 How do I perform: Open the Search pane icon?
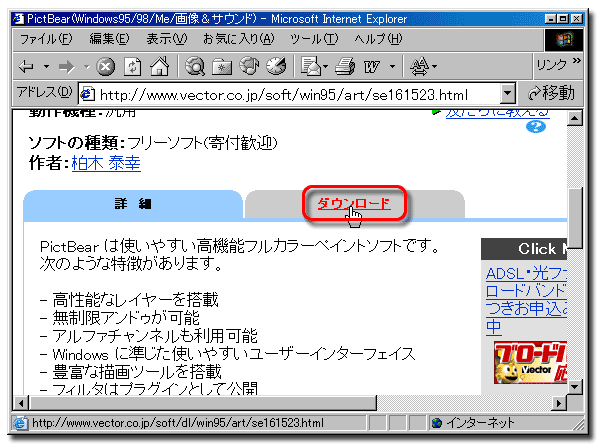point(195,66)
